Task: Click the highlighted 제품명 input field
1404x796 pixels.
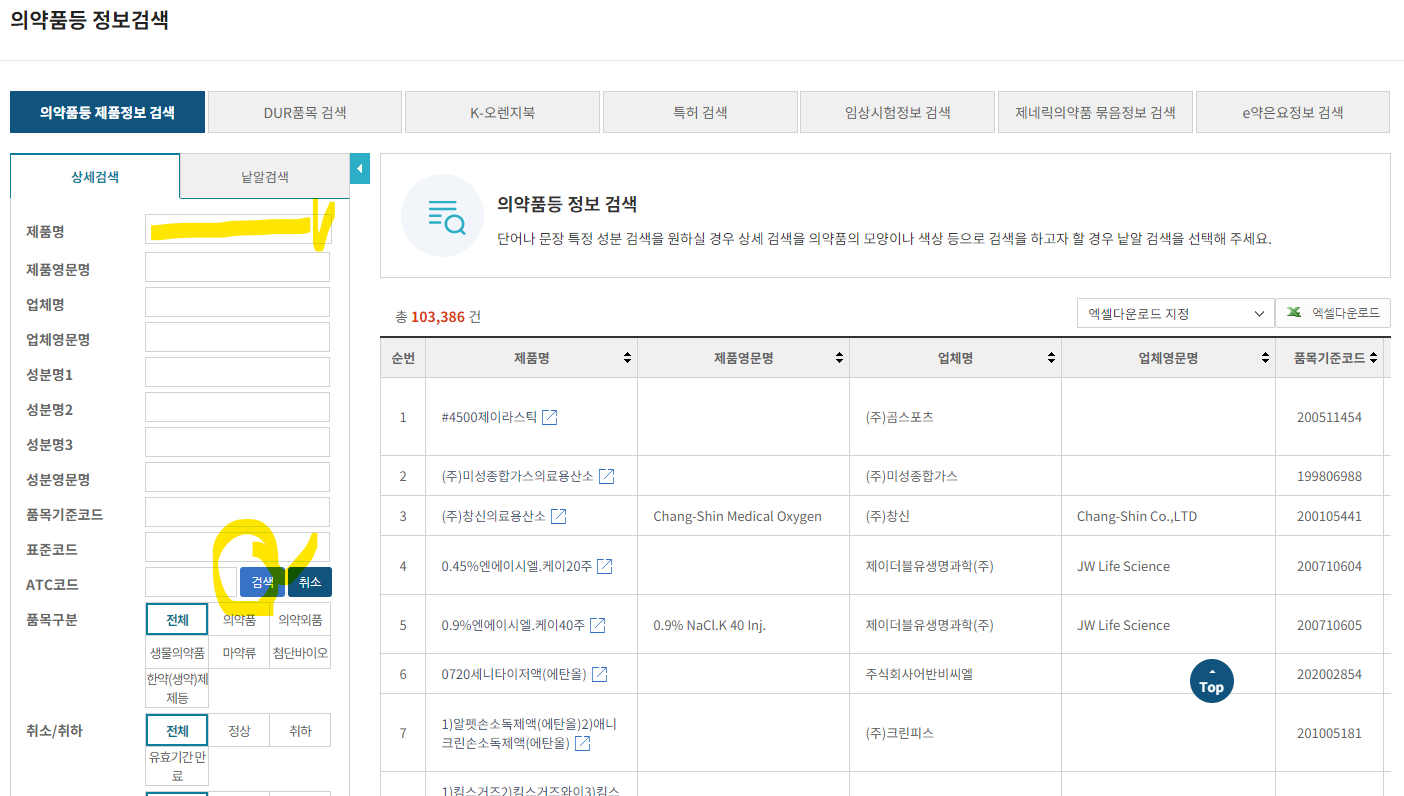Action: (x=236, y=231)
